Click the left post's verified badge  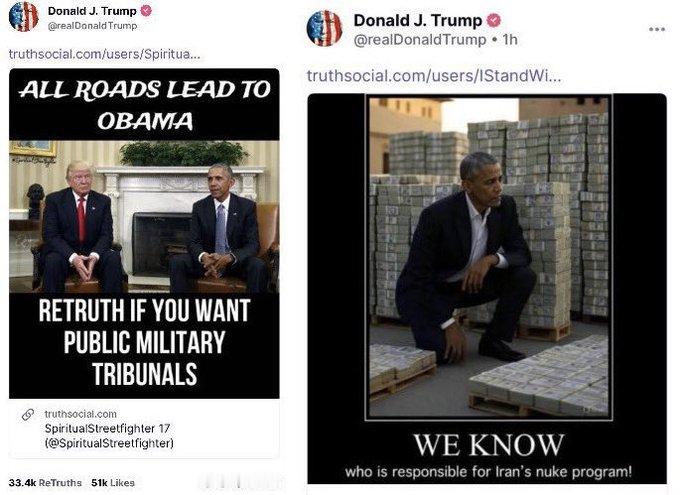tap(147, 11)
